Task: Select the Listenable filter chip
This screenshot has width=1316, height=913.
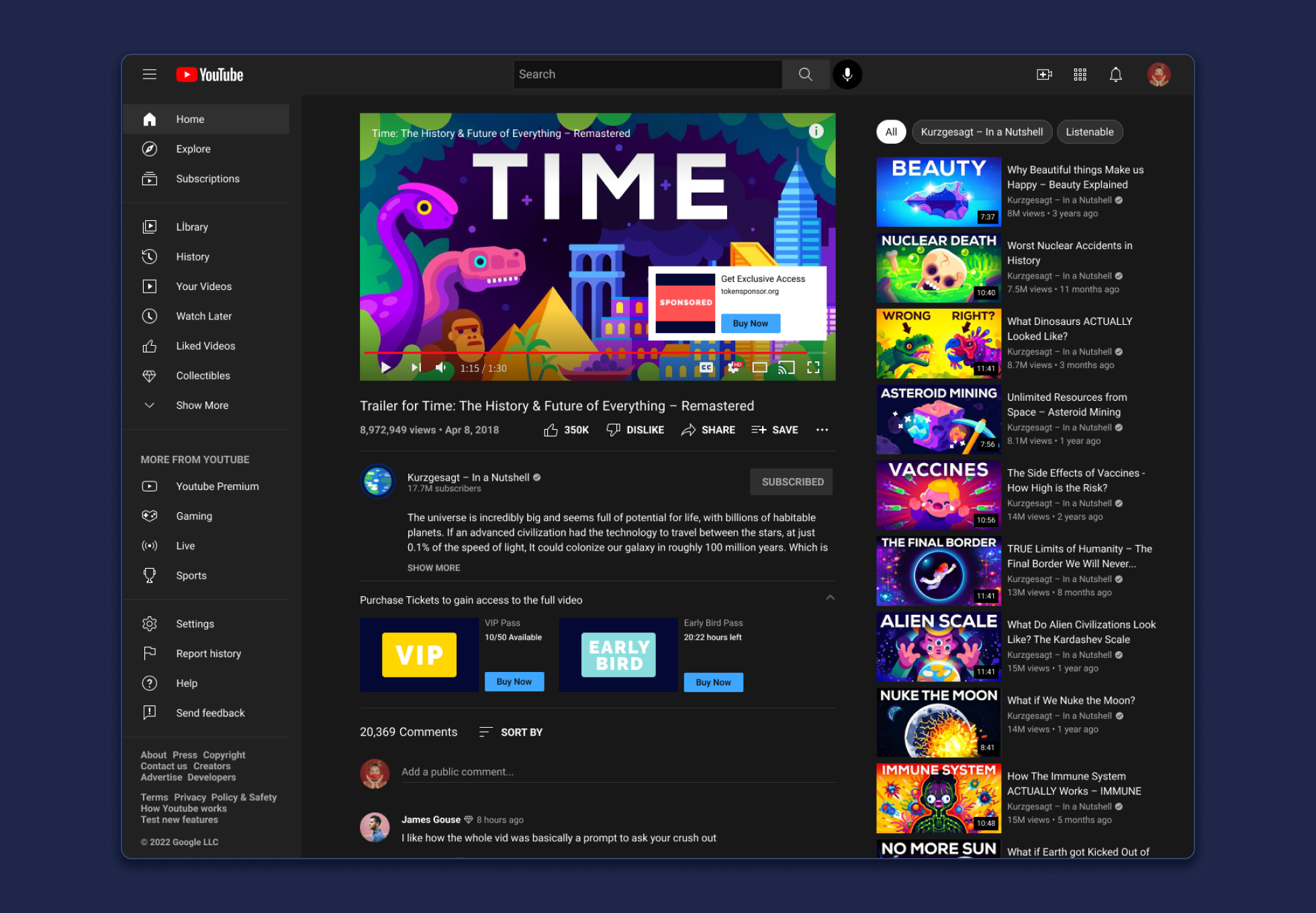Action: click(x=1089, y=132)
